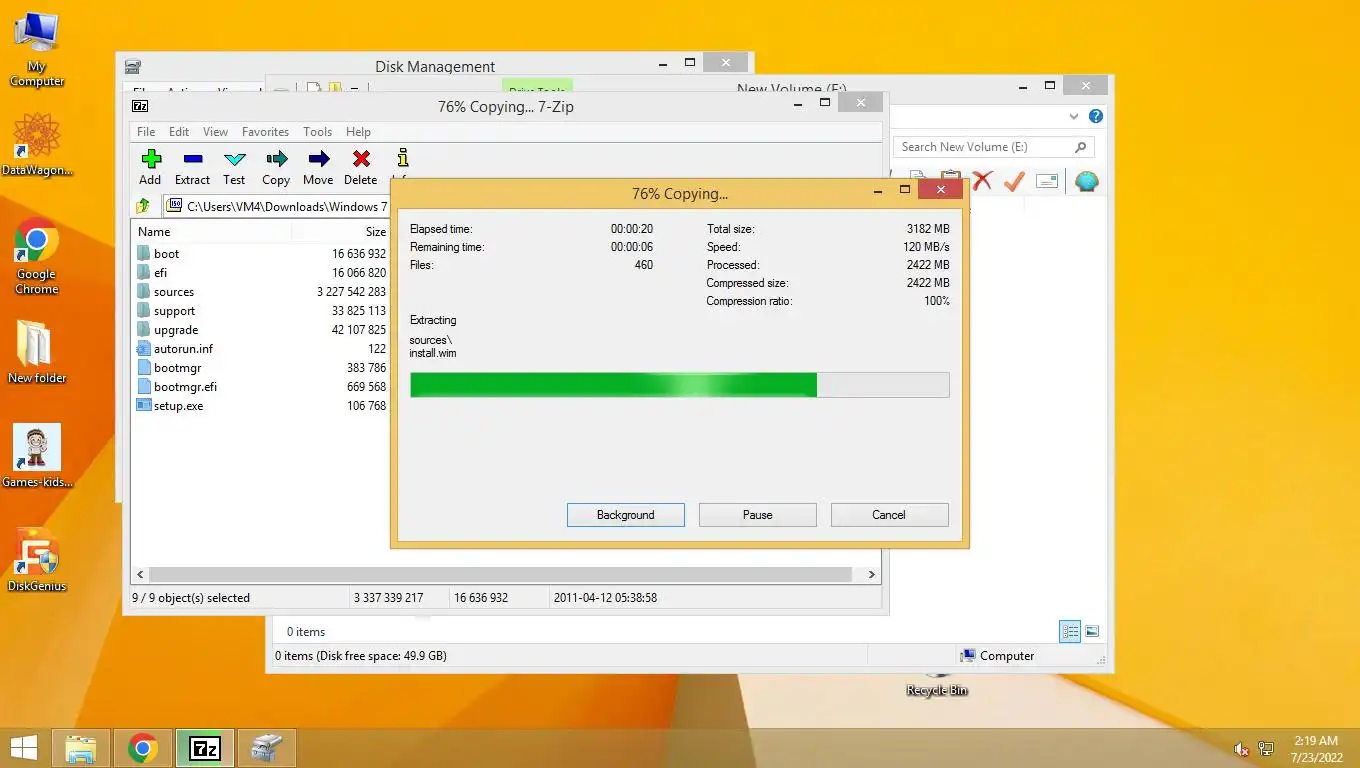This screenshot has width=1360, height=768.
Task: Cancel the copying operation
Action: point(889,515)
